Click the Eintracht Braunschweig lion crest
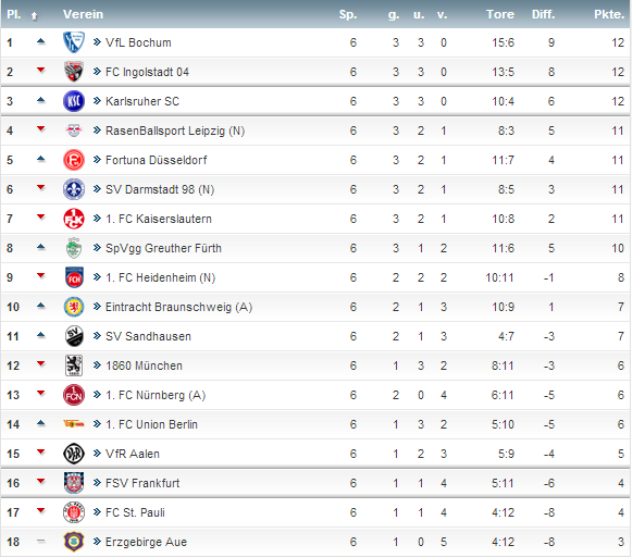 (x=74, y=307)
